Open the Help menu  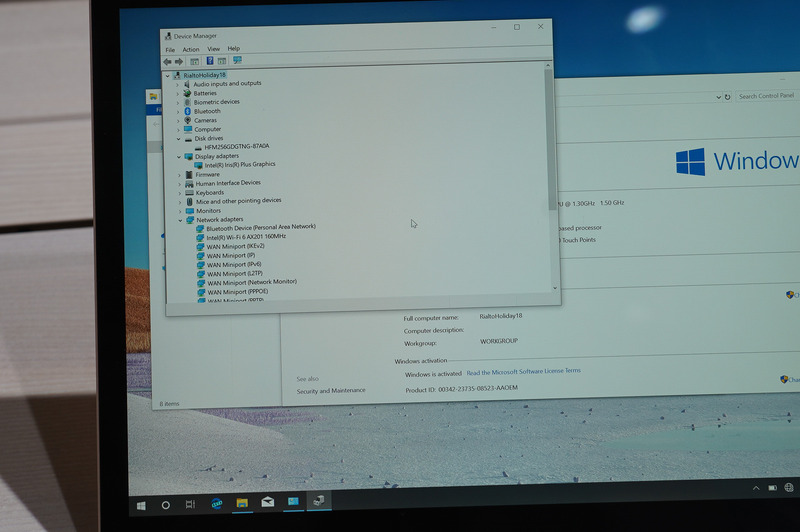pos(234,48)
